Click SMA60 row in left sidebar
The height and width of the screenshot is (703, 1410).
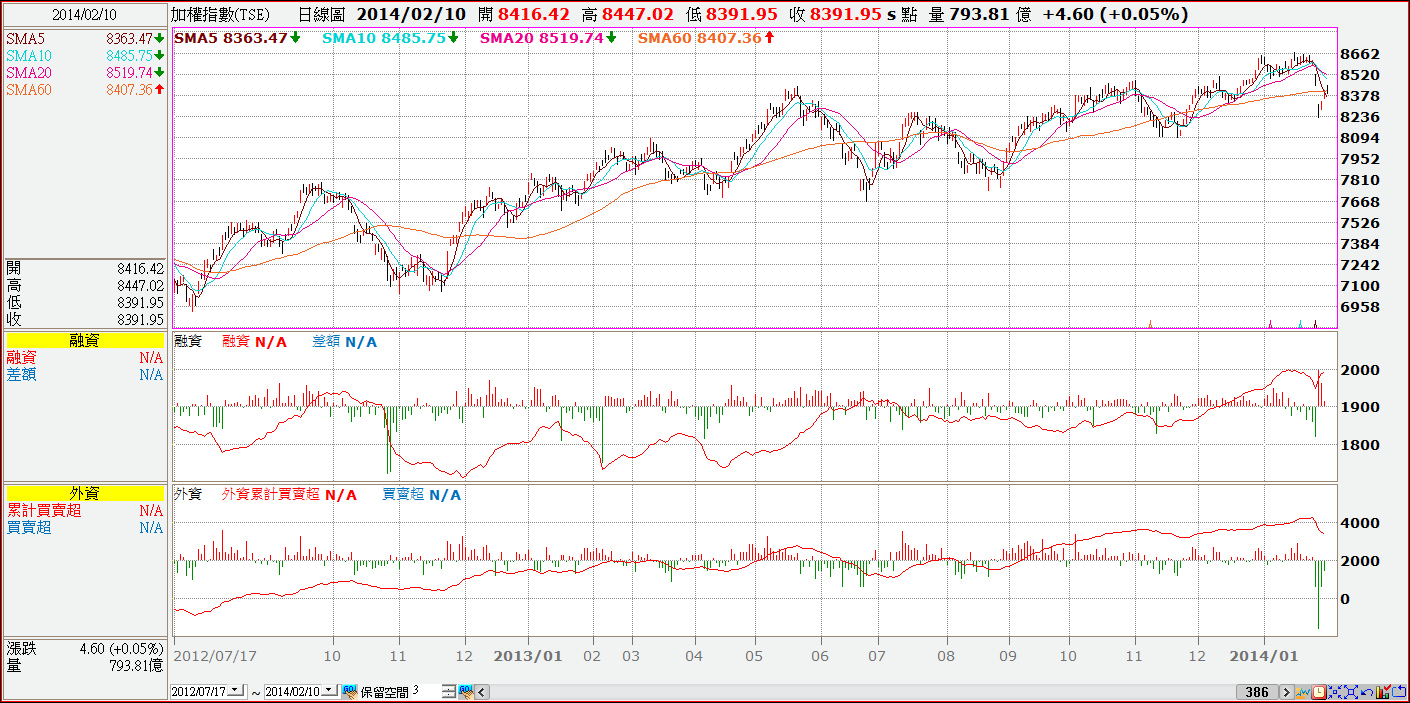point(85,90)
